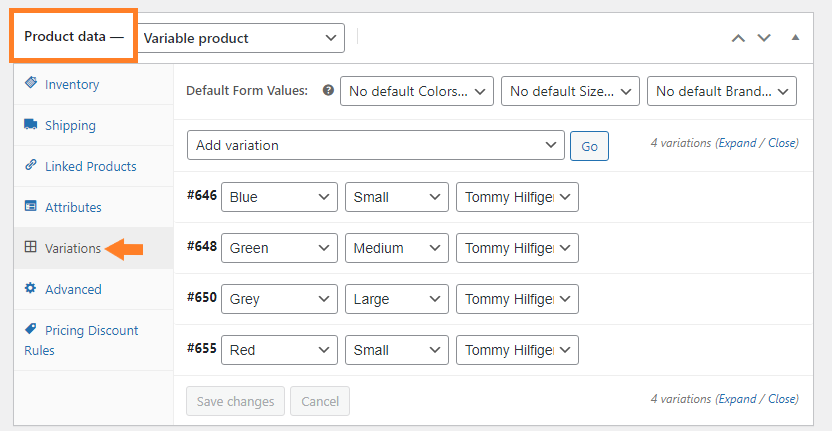Click the Advanced gear icon
The height and width of the screenshot is (431, 832).
point(31,288)
